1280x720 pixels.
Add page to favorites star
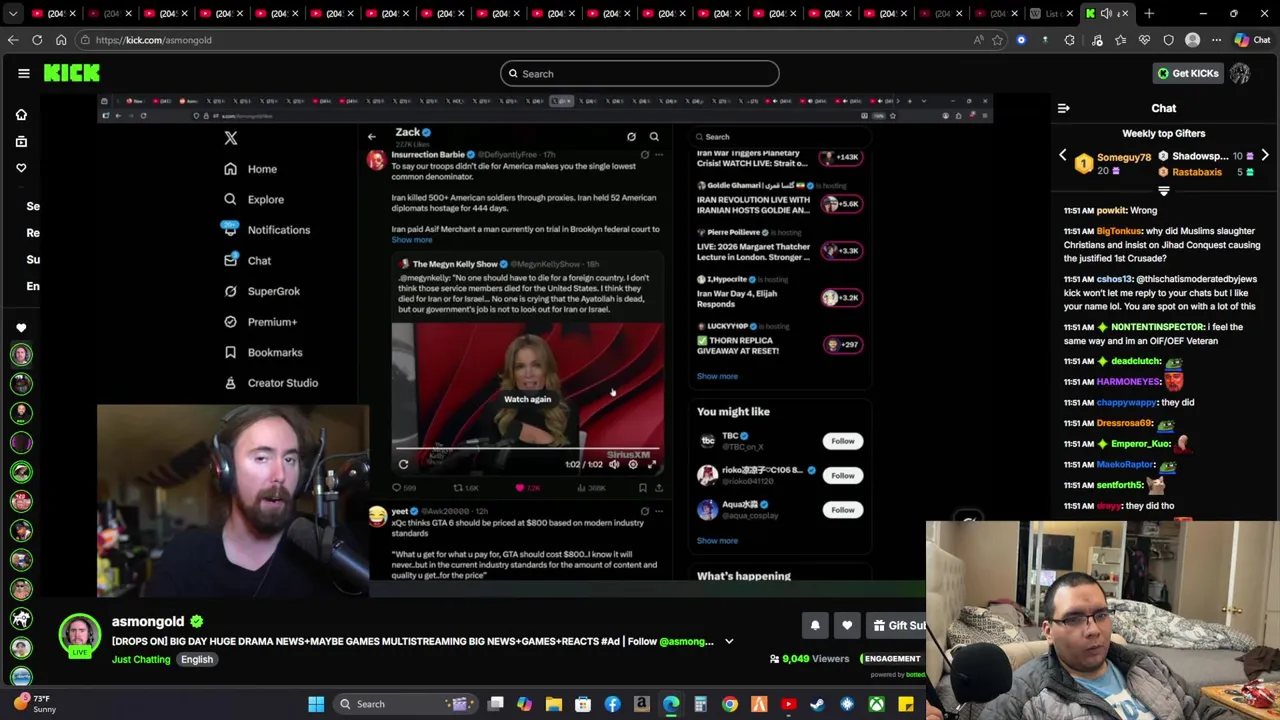pyautogui.click(x=997, y=40)
